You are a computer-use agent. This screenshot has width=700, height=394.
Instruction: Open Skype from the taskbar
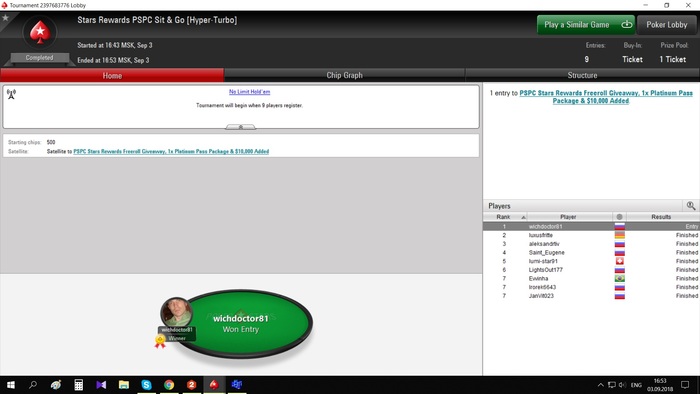pyautogui.click(x=146, y=385)
